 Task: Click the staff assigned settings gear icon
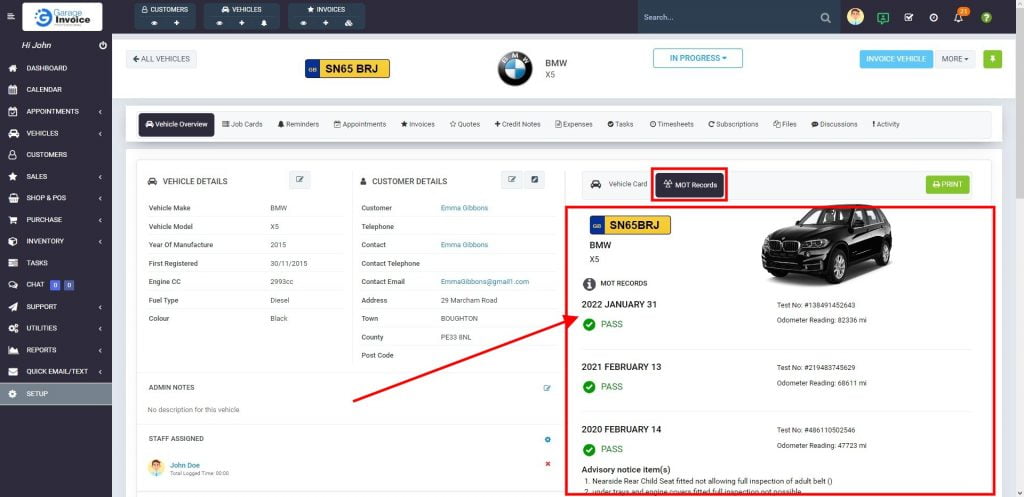pyautogui.click(x=547, y=439)
